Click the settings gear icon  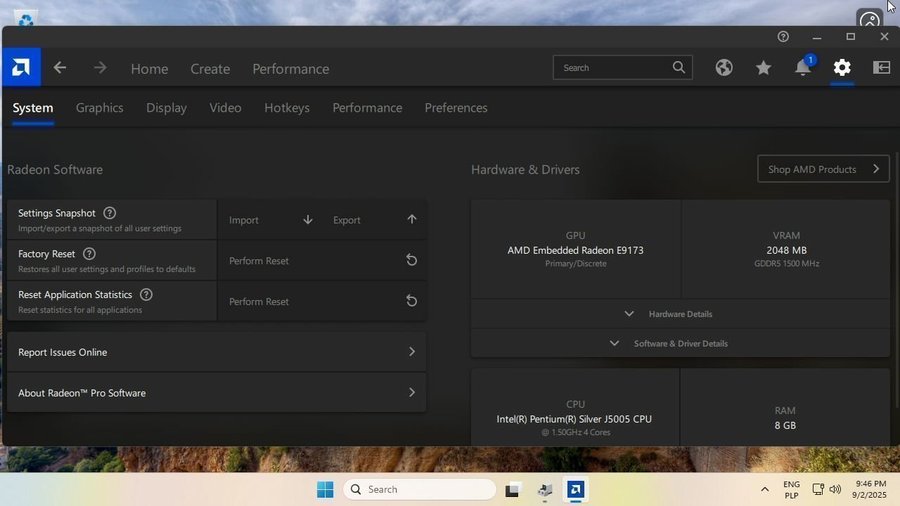tap(842, 68)
